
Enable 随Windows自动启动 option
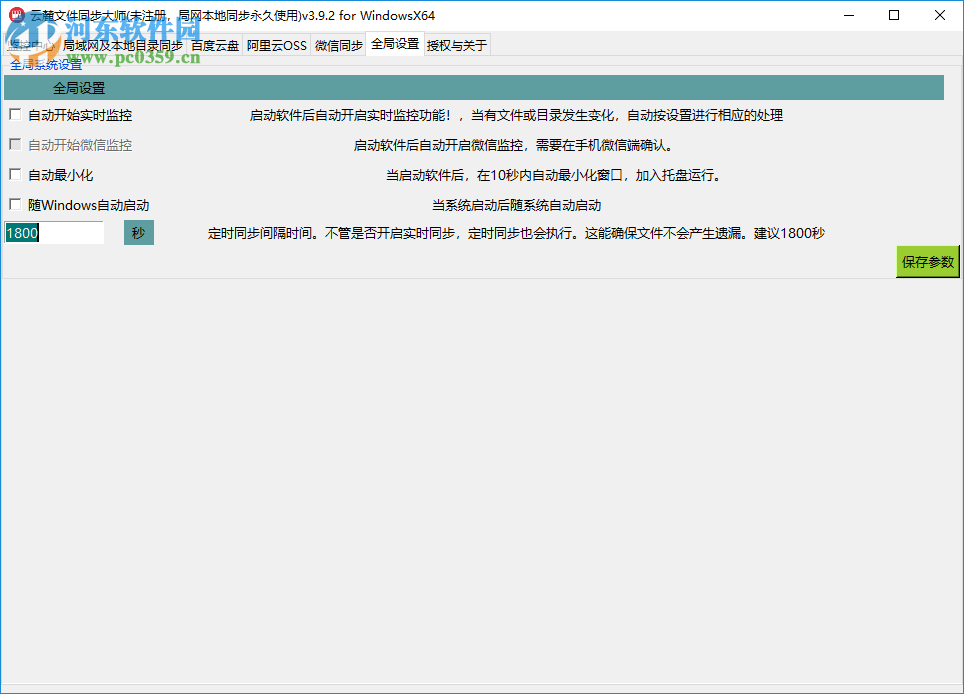point(15,205)
